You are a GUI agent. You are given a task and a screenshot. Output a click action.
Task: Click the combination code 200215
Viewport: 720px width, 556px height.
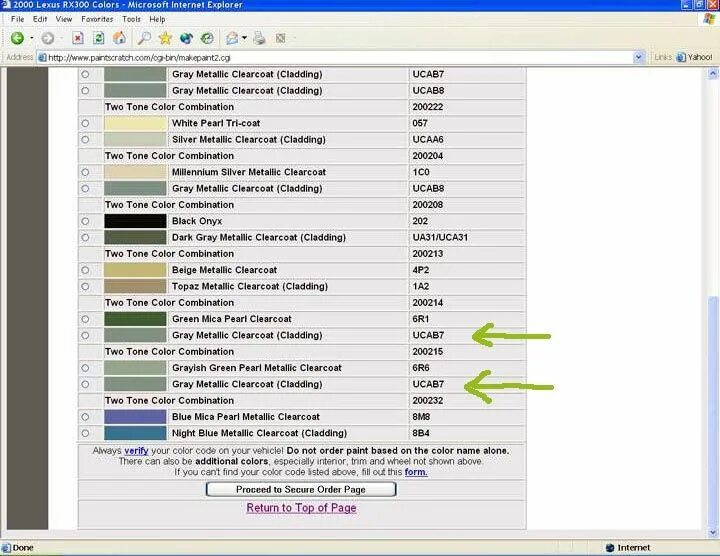click(428, 352)
